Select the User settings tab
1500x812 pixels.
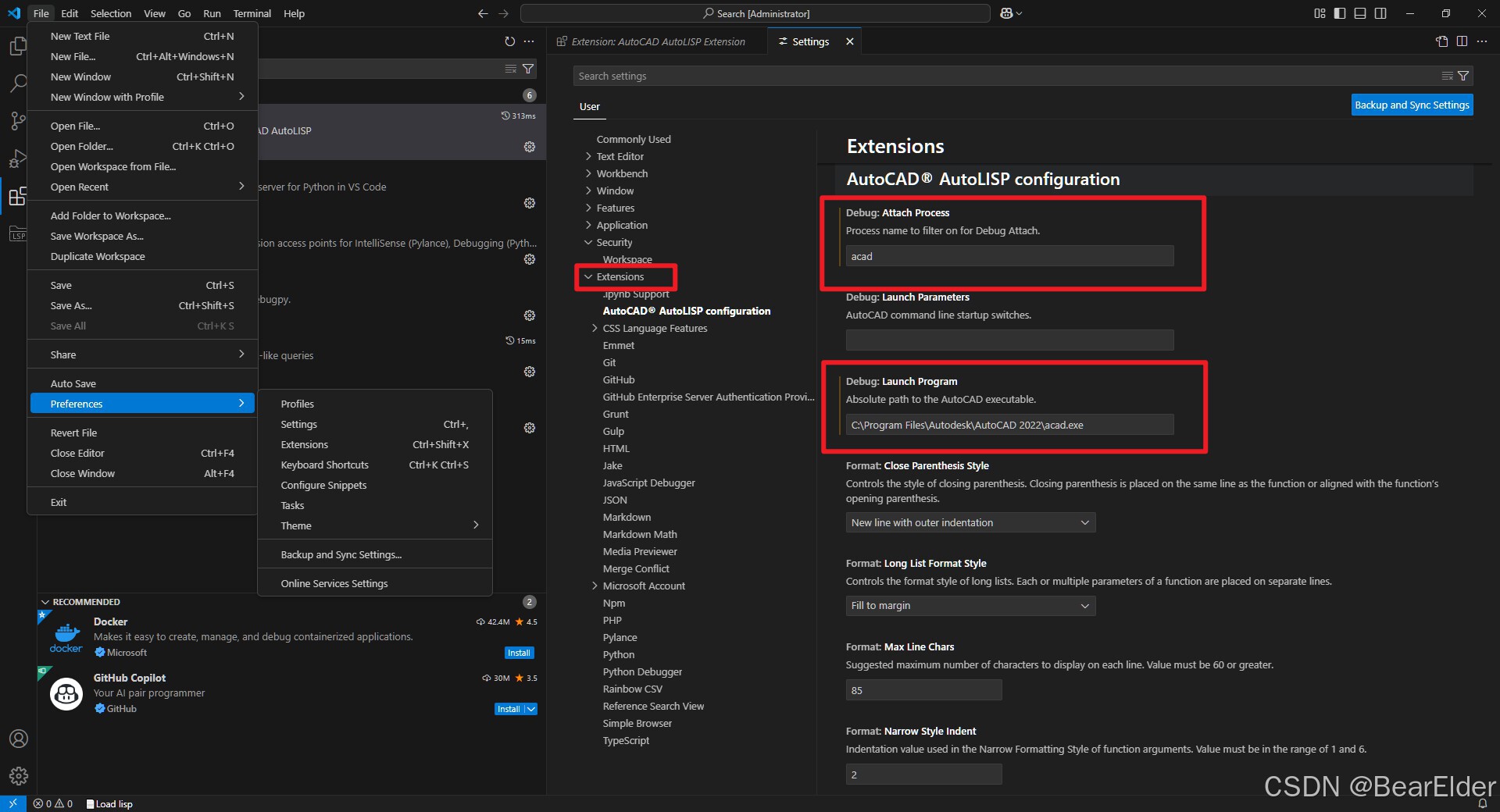pyautogui.click(x=590, y=106)
